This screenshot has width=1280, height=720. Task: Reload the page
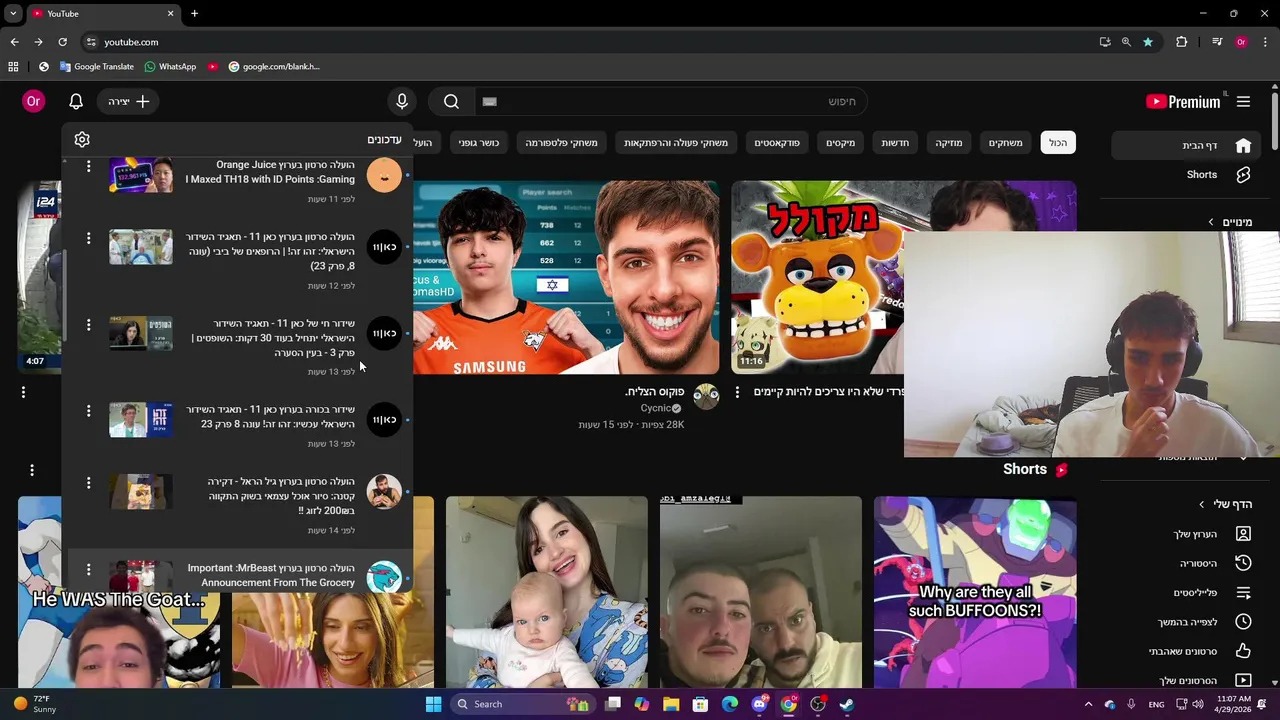pos(62,42)
